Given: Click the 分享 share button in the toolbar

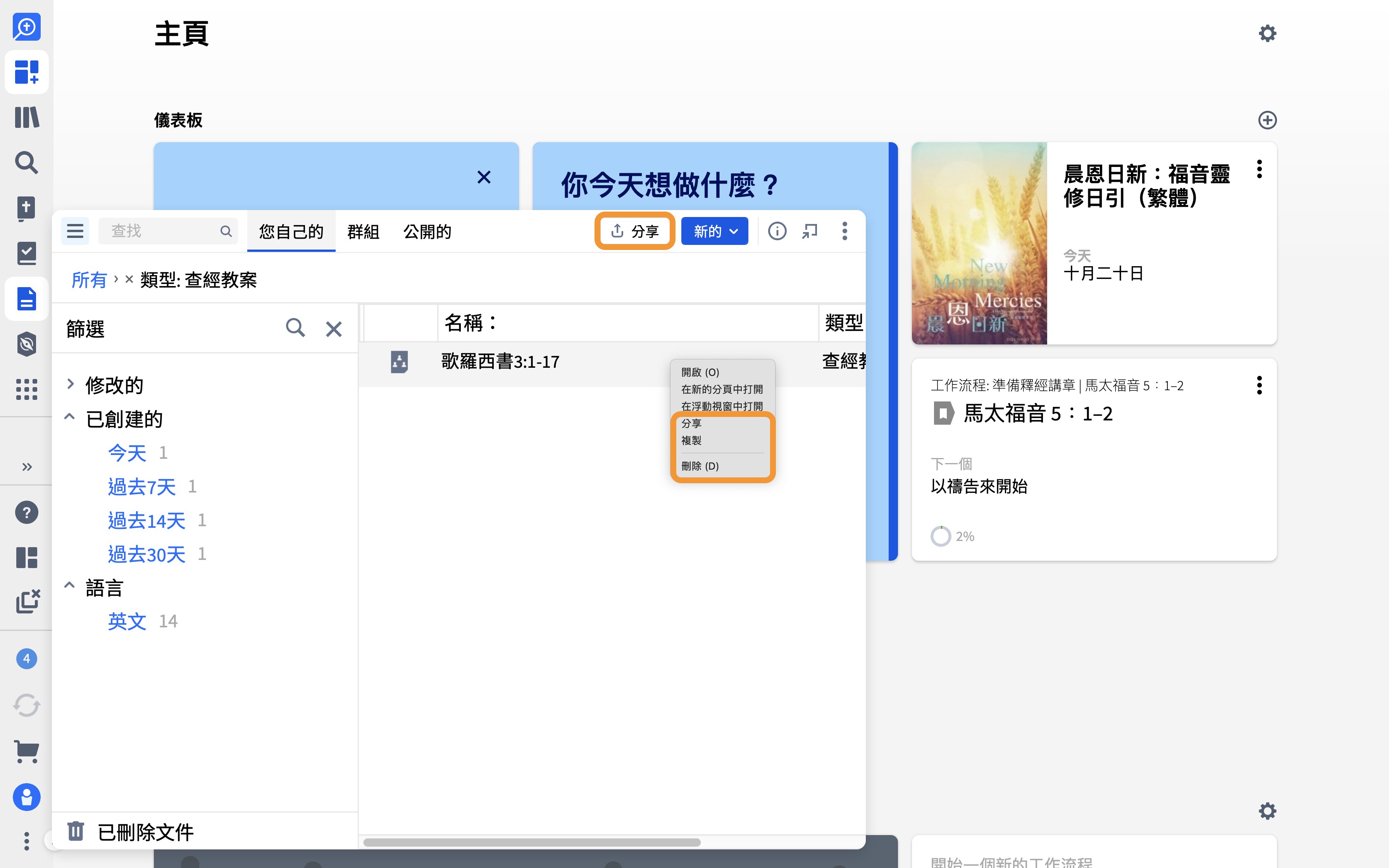Looking at the screenshot, I should [x=634, y=231].
